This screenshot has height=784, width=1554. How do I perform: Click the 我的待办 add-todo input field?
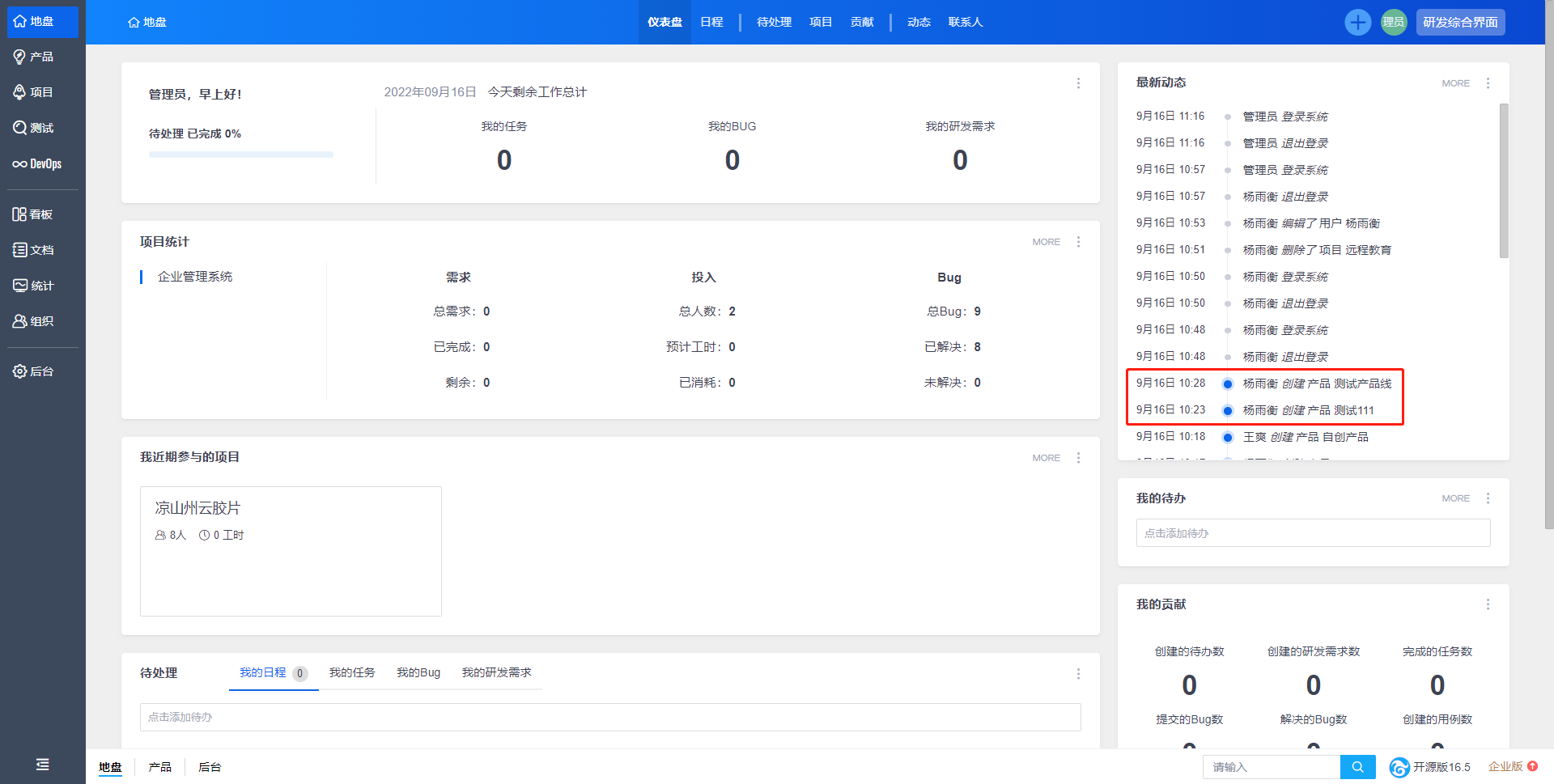point(1313,533)
